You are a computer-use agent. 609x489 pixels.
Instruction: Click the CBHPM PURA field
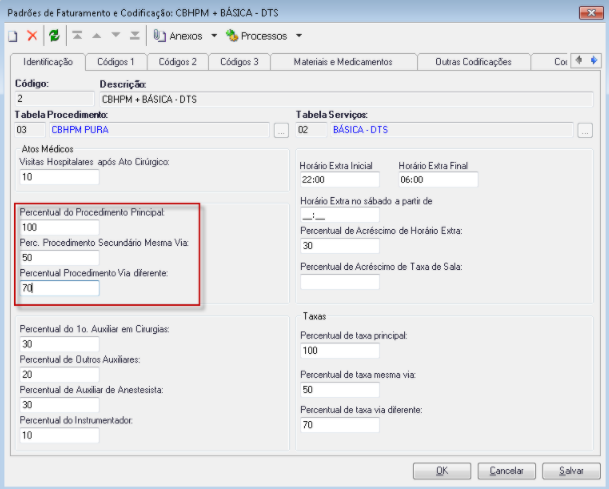159,130
